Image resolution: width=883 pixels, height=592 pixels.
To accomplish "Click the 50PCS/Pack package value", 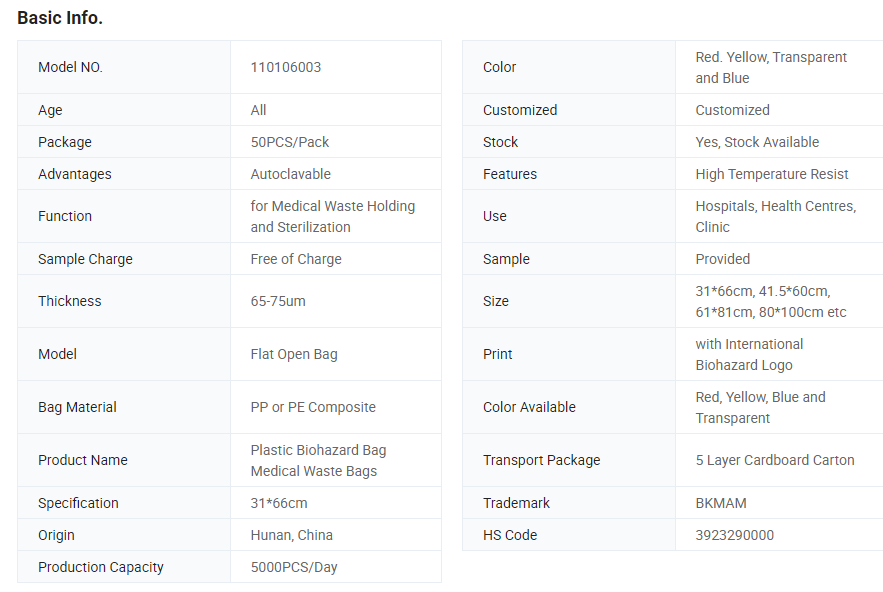I will click(290, 142).
